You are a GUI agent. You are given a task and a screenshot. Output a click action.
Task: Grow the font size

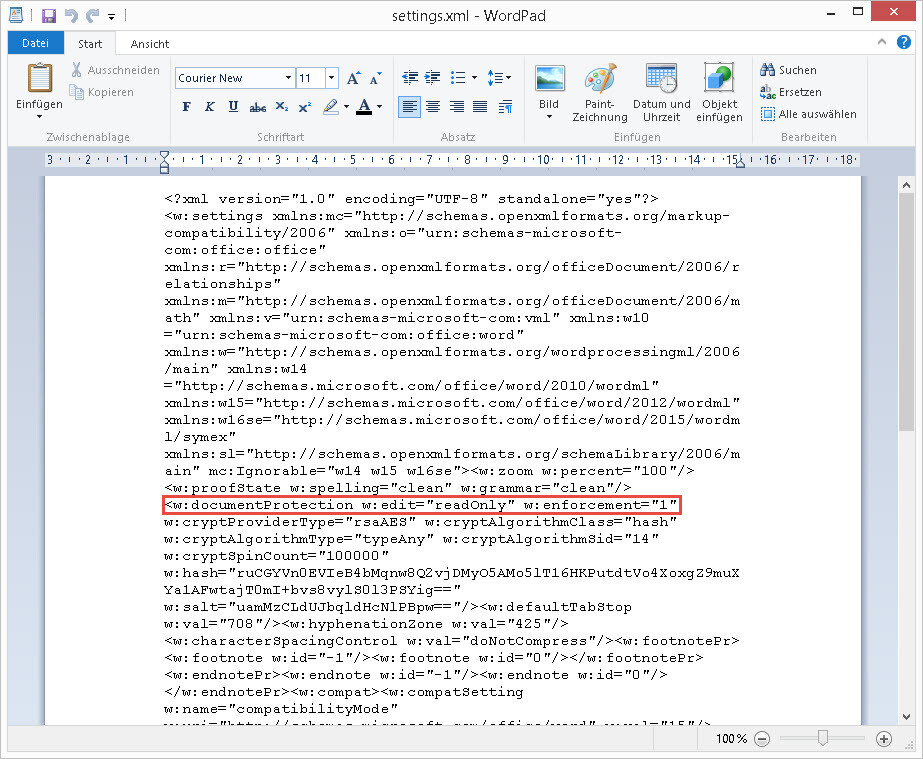click(x=354, y=78)
